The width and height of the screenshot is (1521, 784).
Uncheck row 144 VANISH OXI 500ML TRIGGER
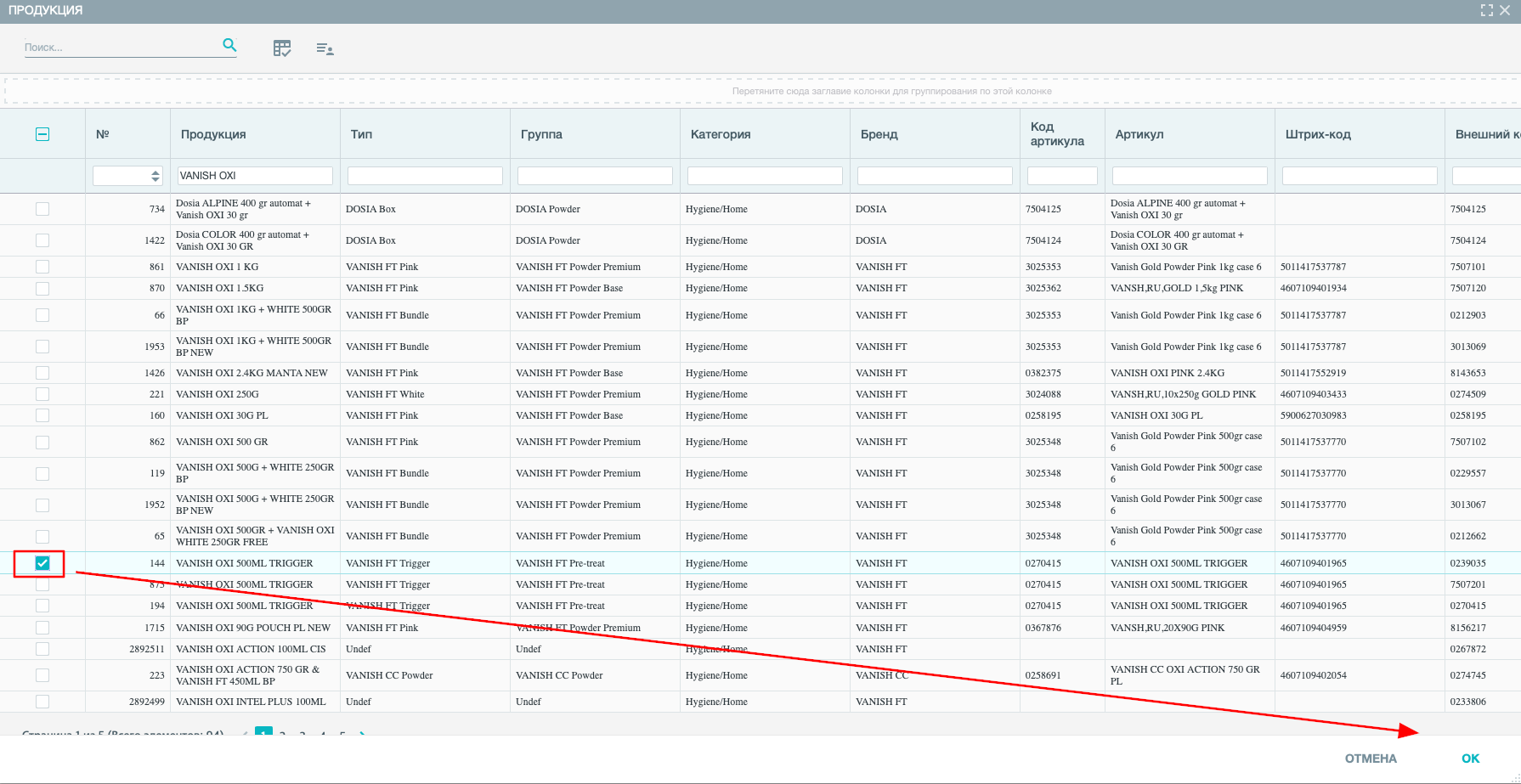(x=42, y=563)
